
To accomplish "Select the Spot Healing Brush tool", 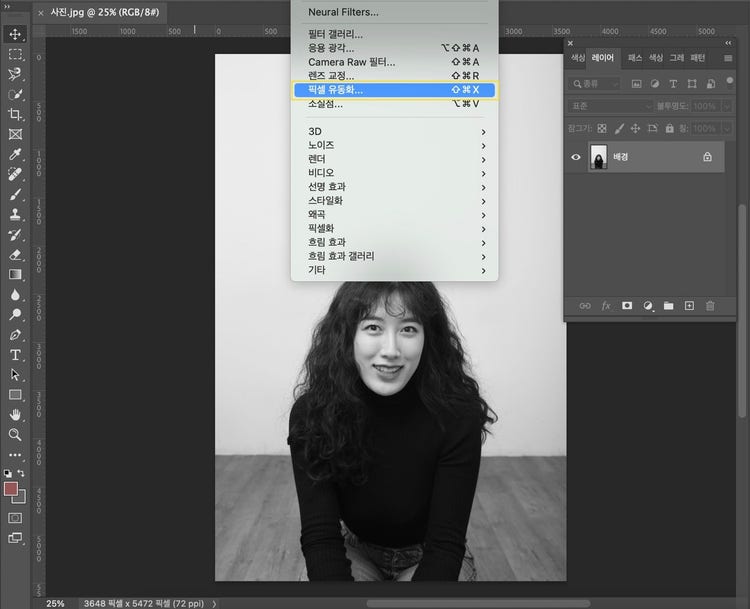I will 15,174.
